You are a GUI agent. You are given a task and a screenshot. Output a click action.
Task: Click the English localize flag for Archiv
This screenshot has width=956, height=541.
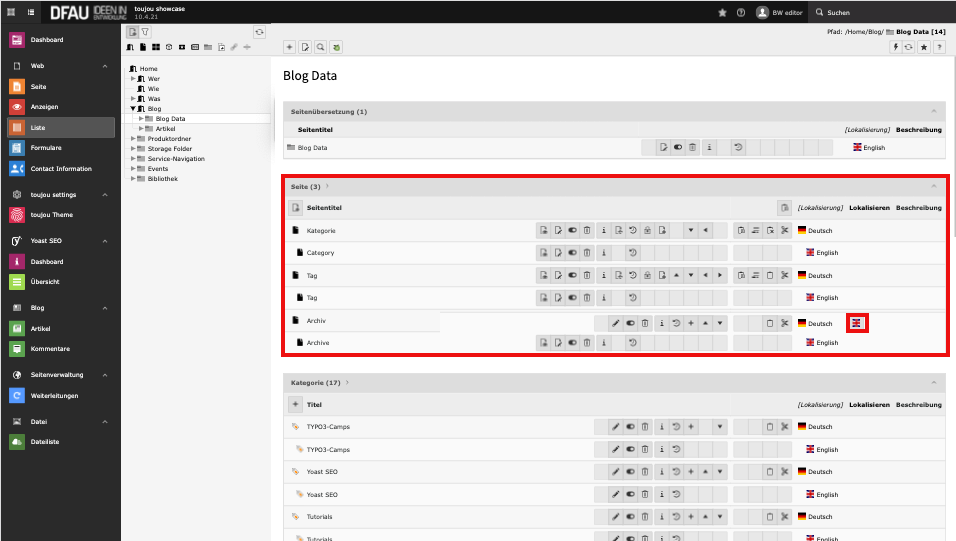pyautogui.click(x=857, y=323)
